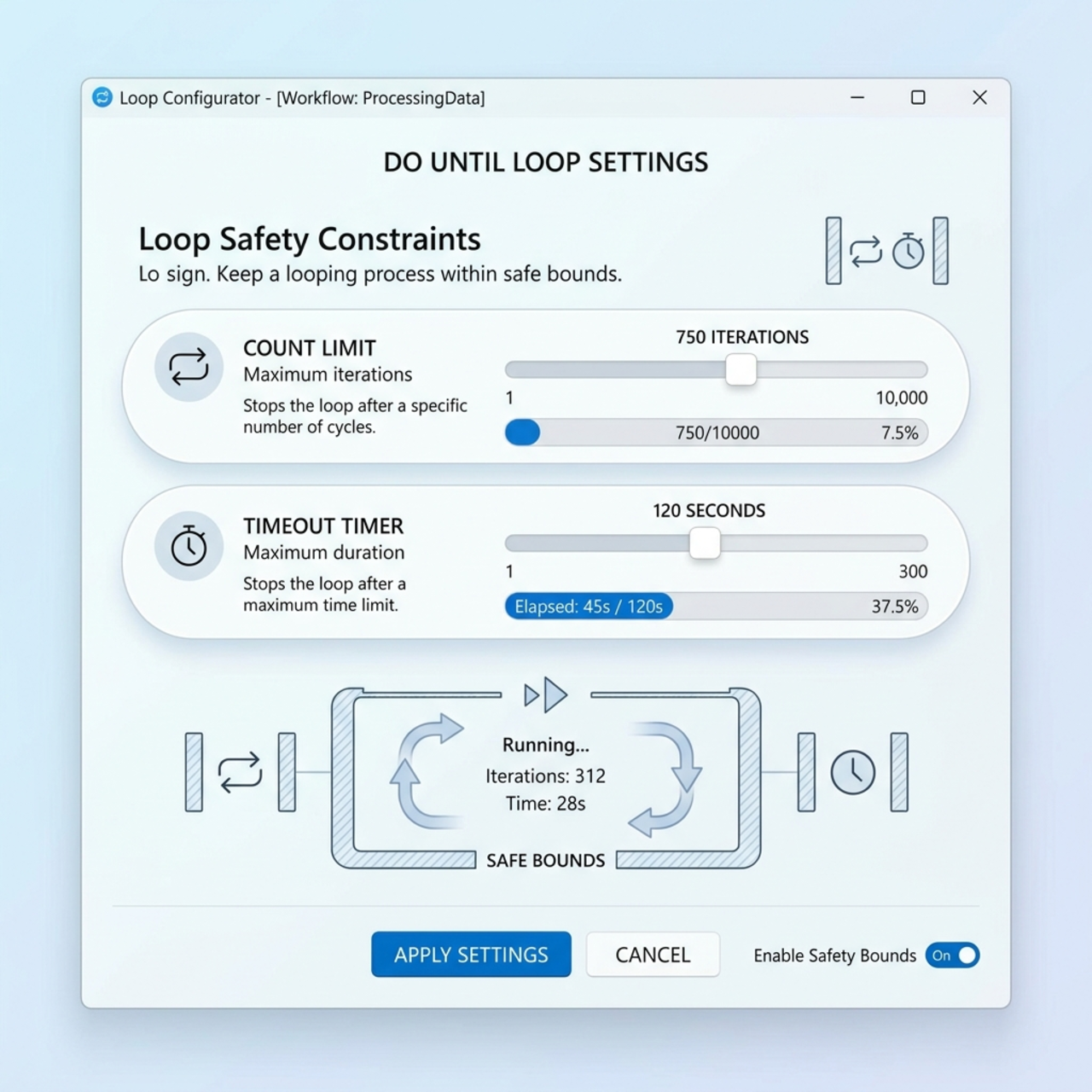The image size is (1092, 1092).
Task: Click the fast-forward play icon above Running
Action: (x=546, y=694)
